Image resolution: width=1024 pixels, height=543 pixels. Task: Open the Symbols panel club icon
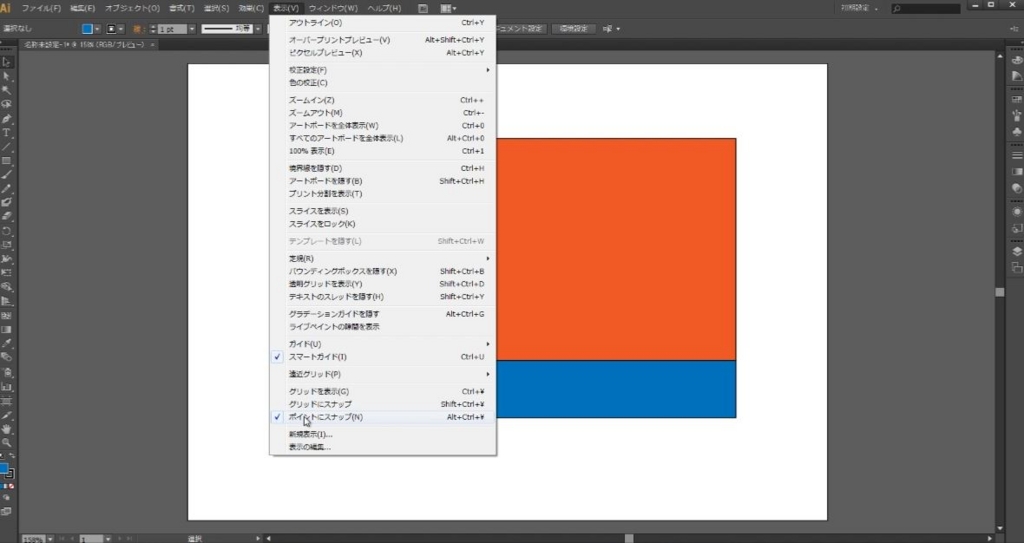(x=1017, y=132)
